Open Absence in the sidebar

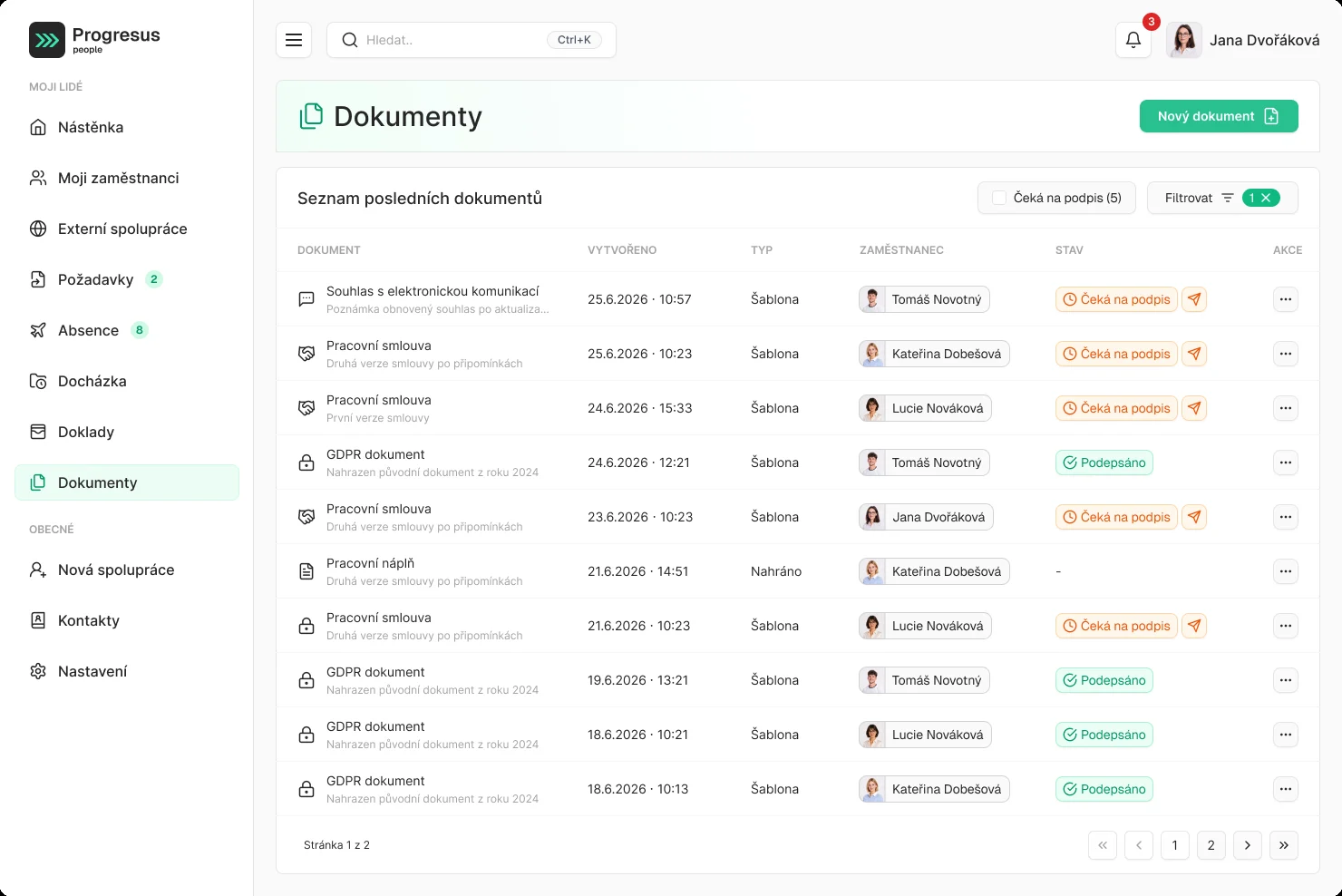coord(127,330)
